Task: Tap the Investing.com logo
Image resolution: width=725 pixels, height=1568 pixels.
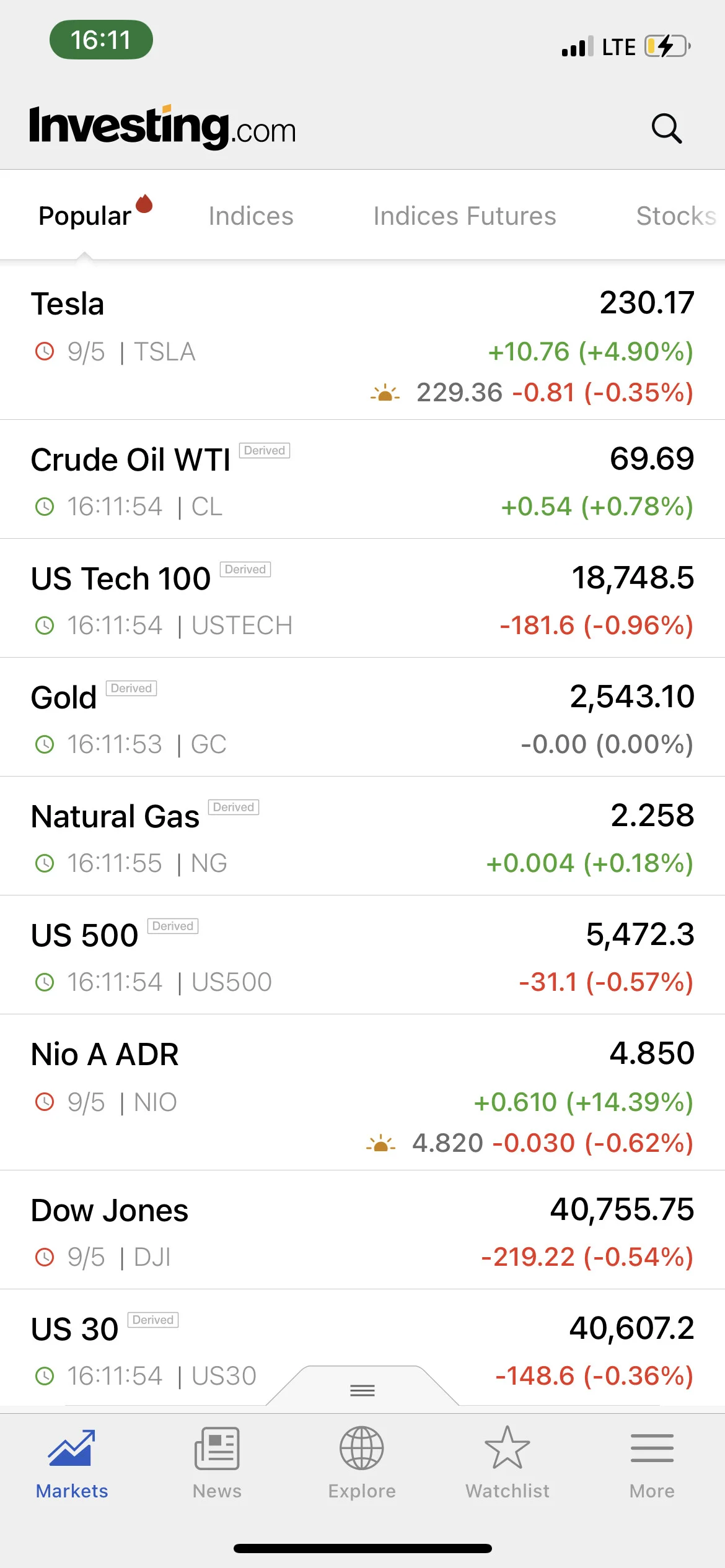Action: [x=163, y=127]
